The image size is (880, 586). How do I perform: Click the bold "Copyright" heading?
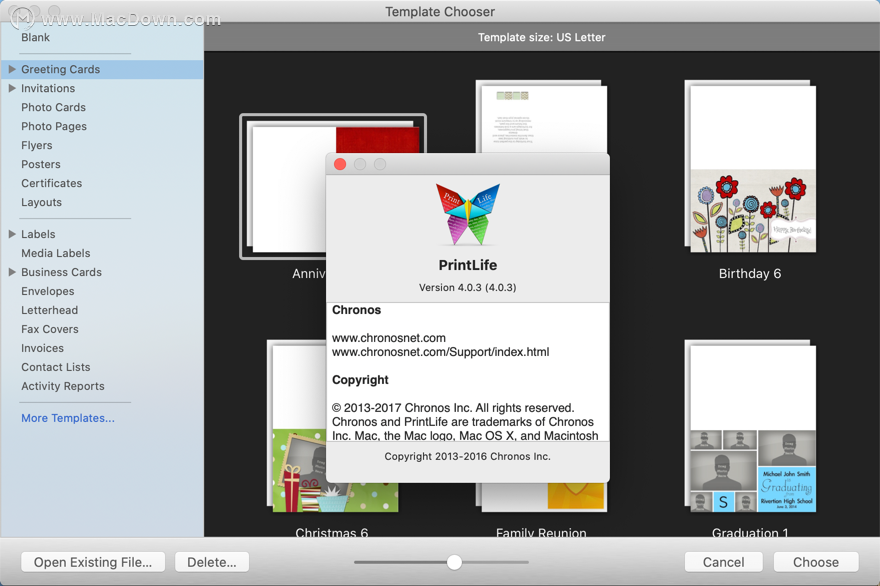point(360,380)
